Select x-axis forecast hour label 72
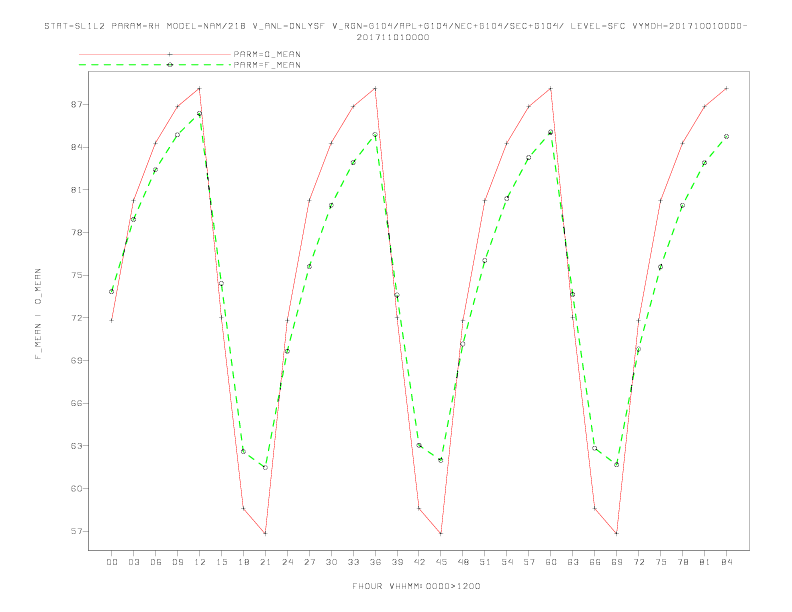Viewport: 792px width, 612px height. pos(639,562)
